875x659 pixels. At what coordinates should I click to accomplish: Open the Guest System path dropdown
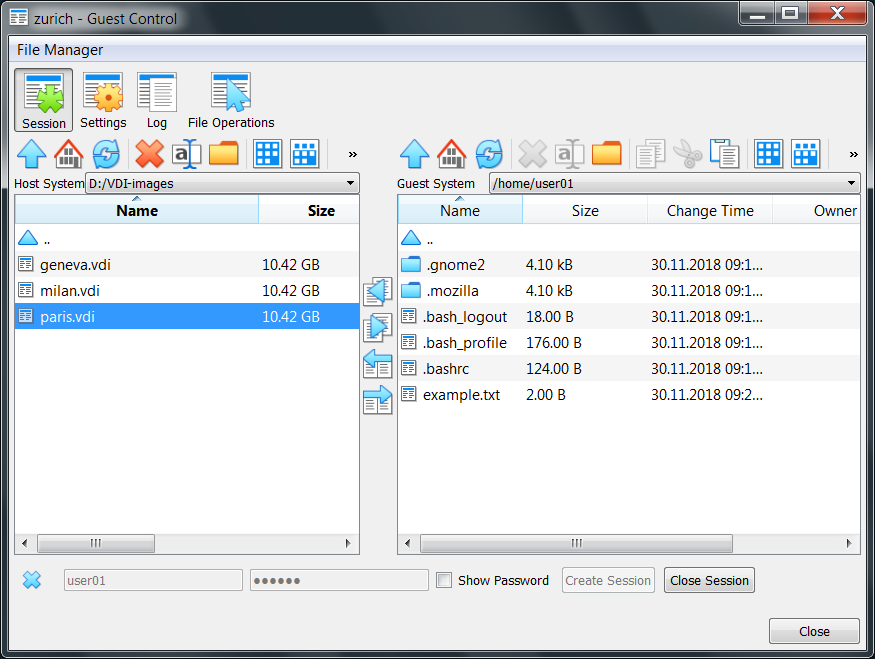[x=849, y=183]
